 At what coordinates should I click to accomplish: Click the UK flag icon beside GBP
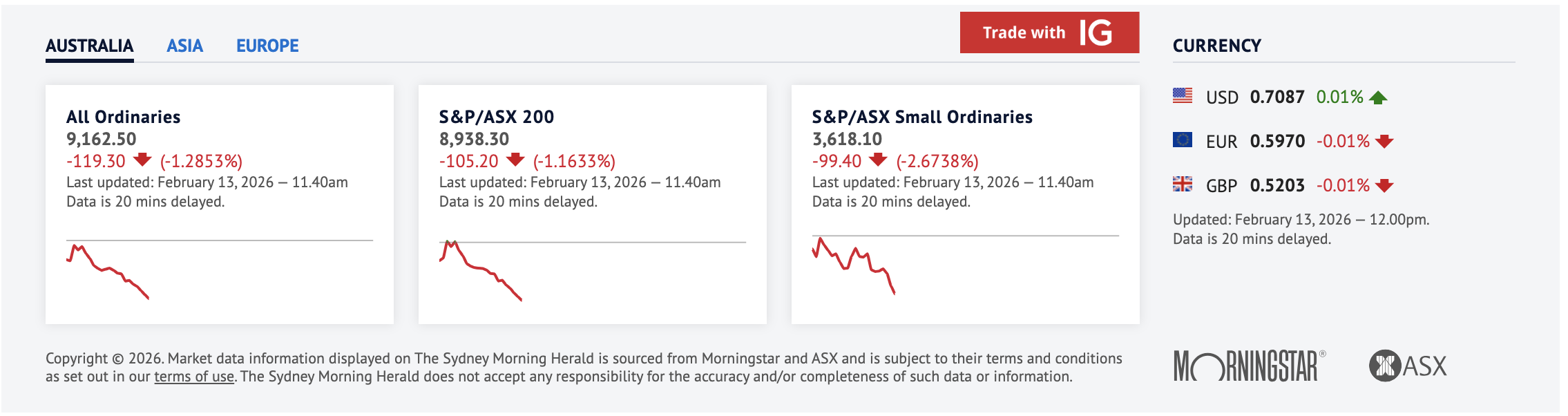1182,185
